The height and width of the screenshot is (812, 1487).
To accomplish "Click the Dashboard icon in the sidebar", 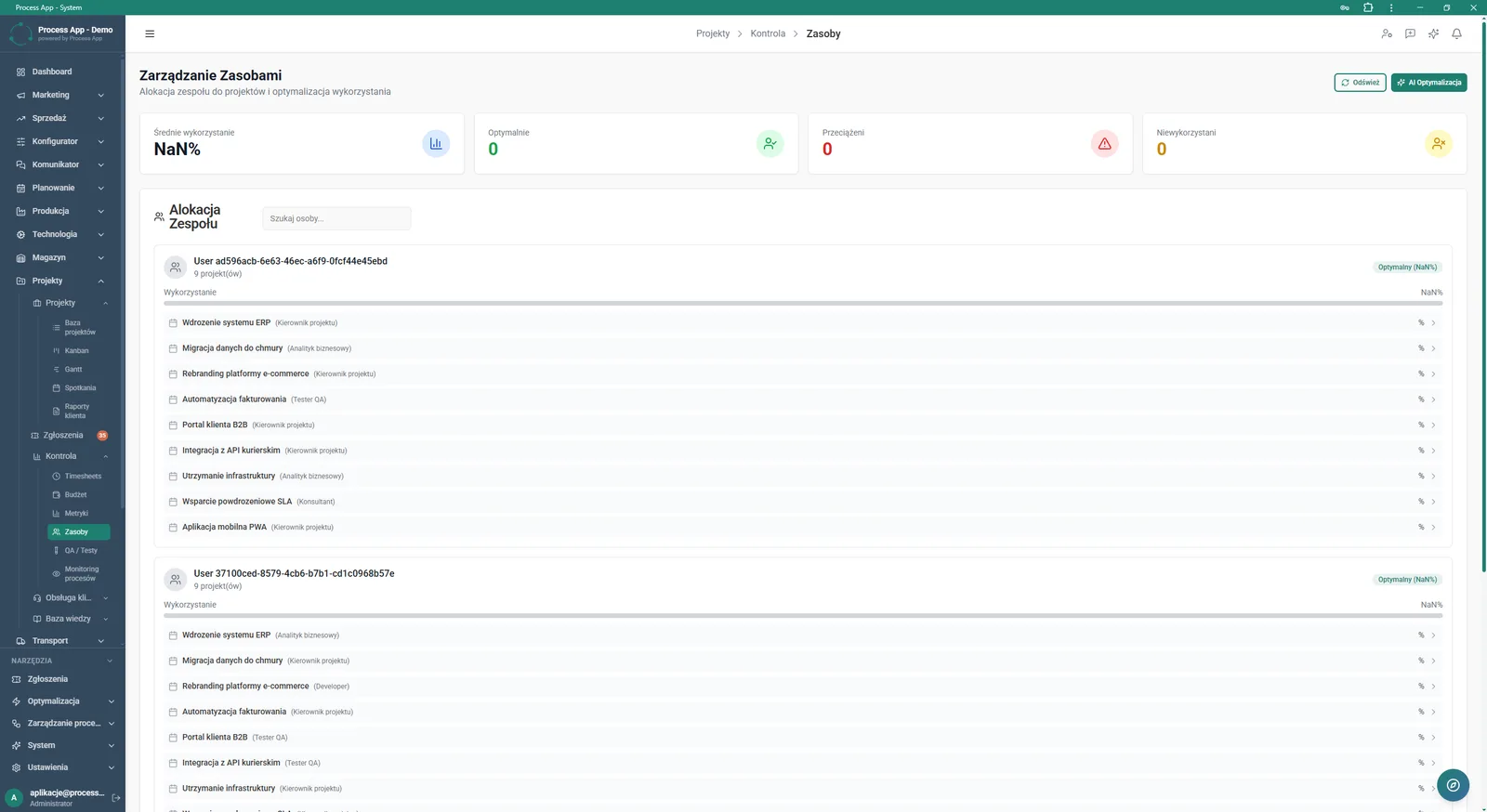I will (20, 72).
